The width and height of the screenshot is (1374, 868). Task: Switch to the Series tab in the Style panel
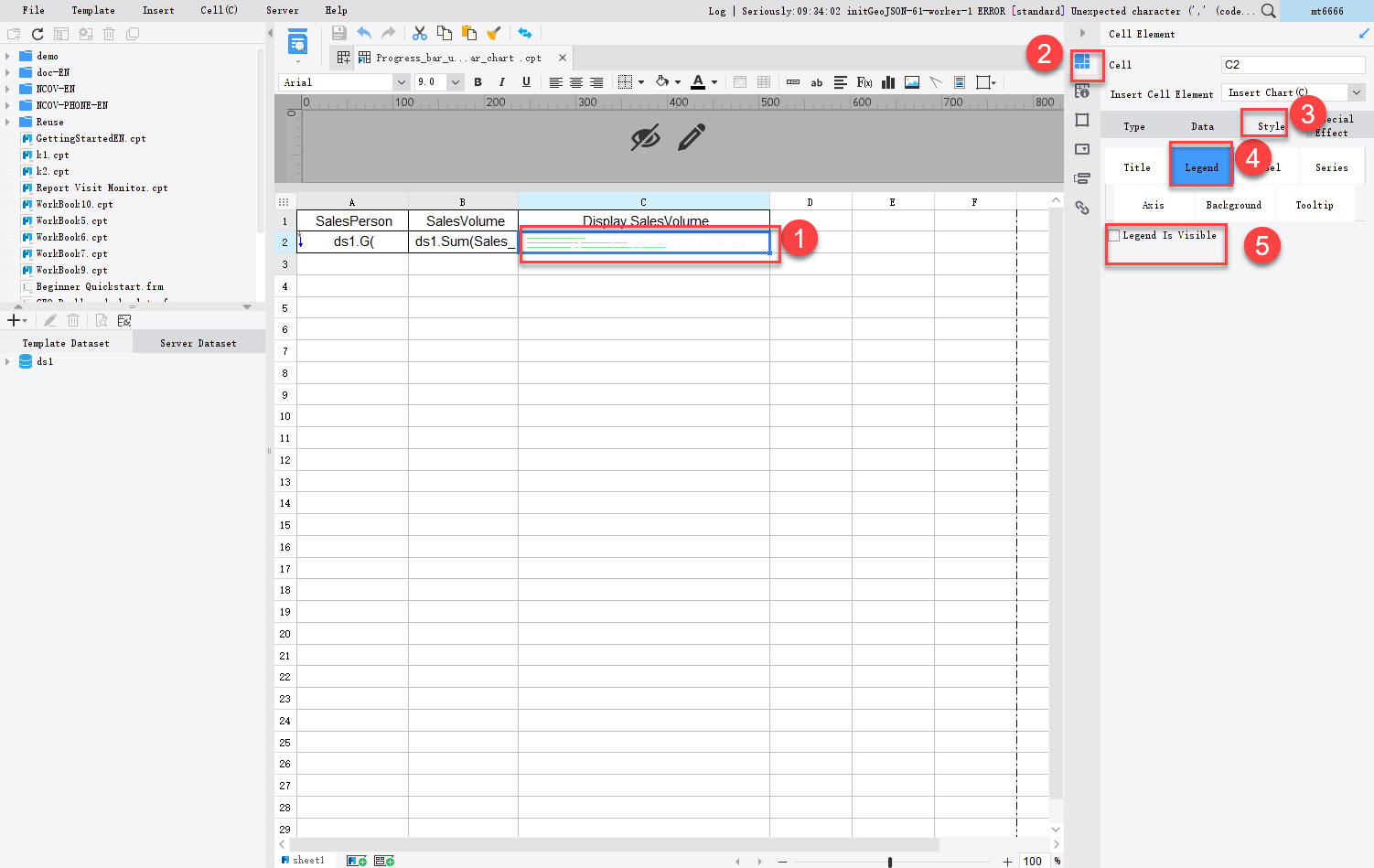1332,166
